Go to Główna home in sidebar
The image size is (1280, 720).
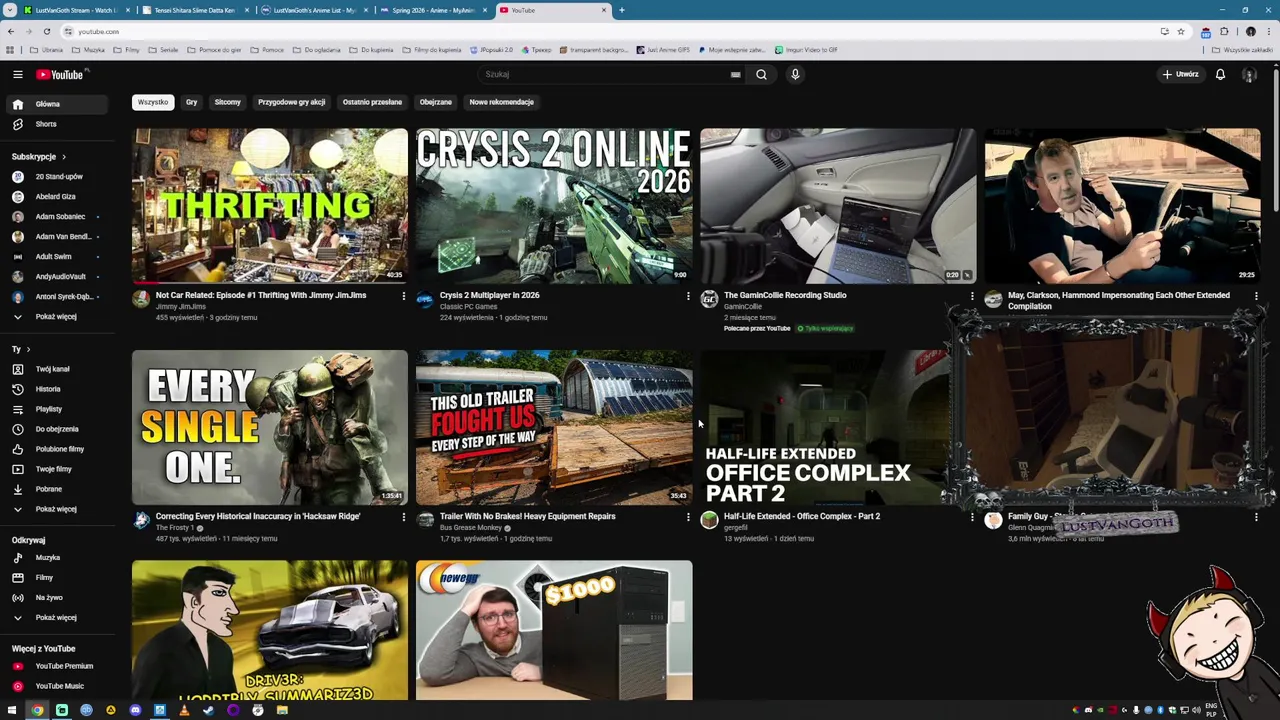pos(58,104)
